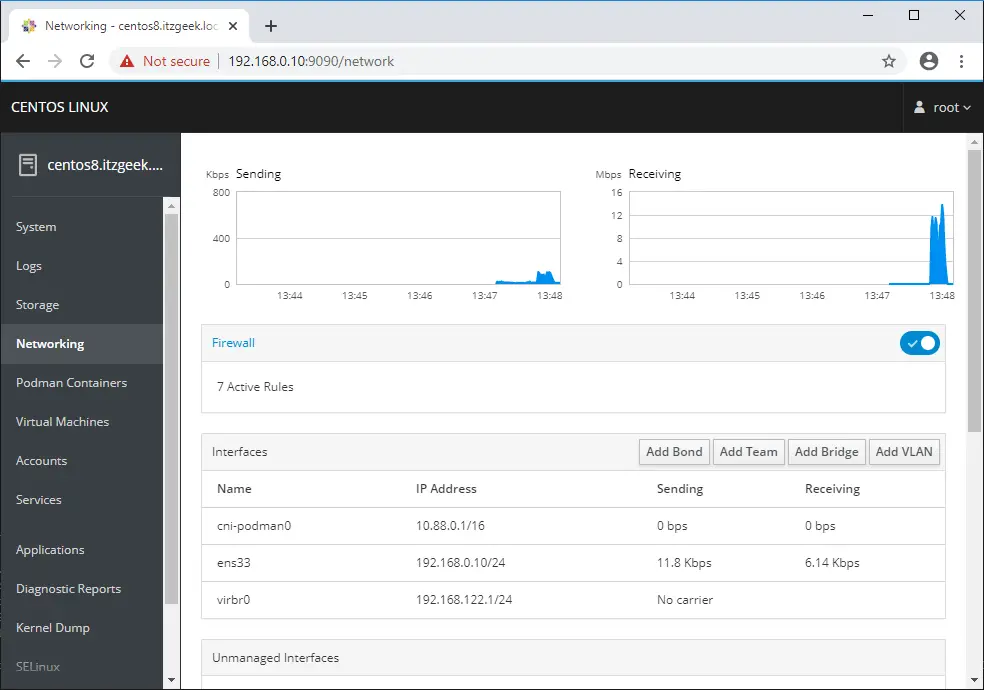Click the server host icon beside centos8.itzgeek
This screenshot has width=984, height=690.
point(28,165)
